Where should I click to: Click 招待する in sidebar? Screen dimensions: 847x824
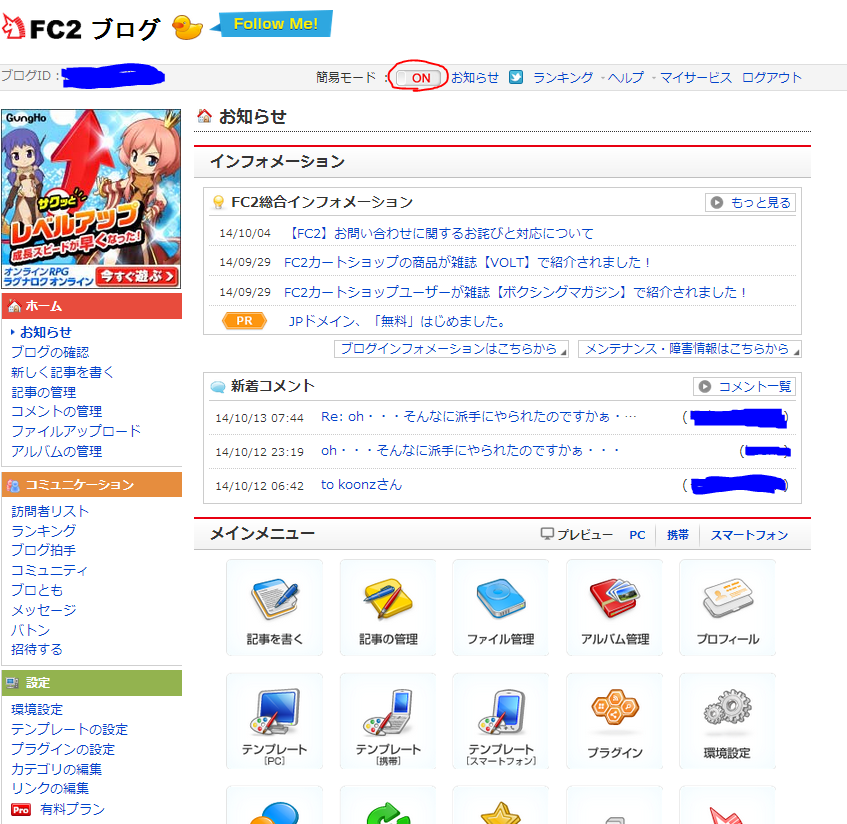(x=37, y=649)
